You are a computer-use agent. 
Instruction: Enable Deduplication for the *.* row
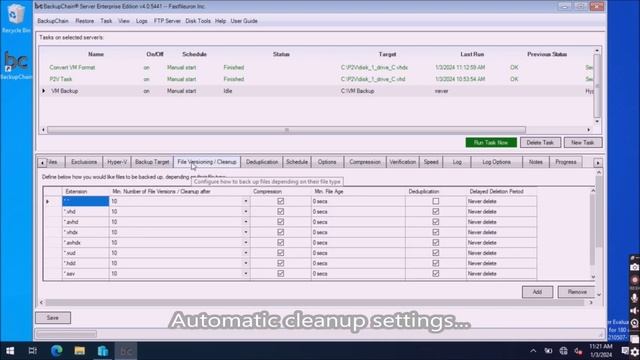[x=436, y=201]
